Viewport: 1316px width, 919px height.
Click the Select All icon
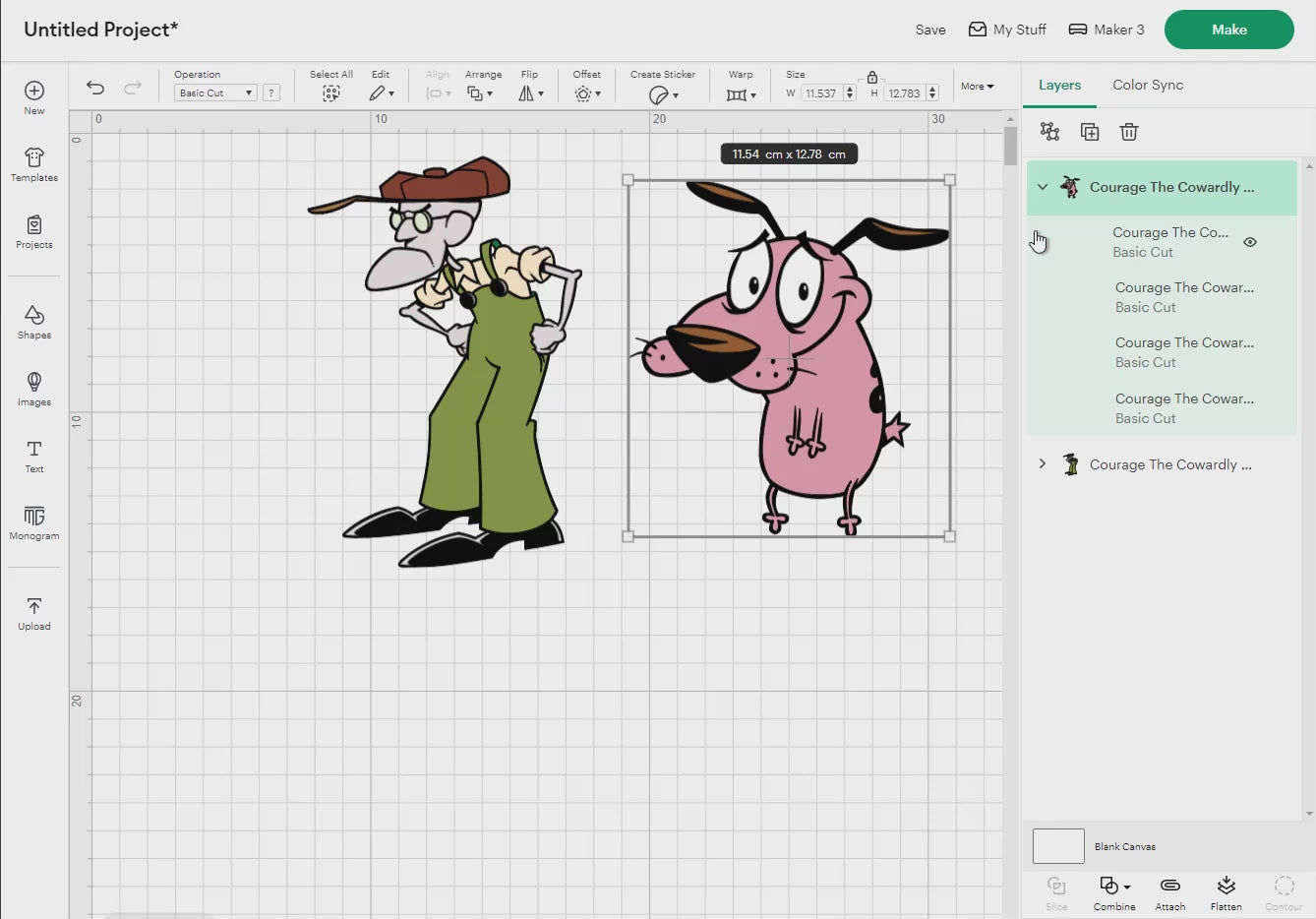(x=331, y=93)
